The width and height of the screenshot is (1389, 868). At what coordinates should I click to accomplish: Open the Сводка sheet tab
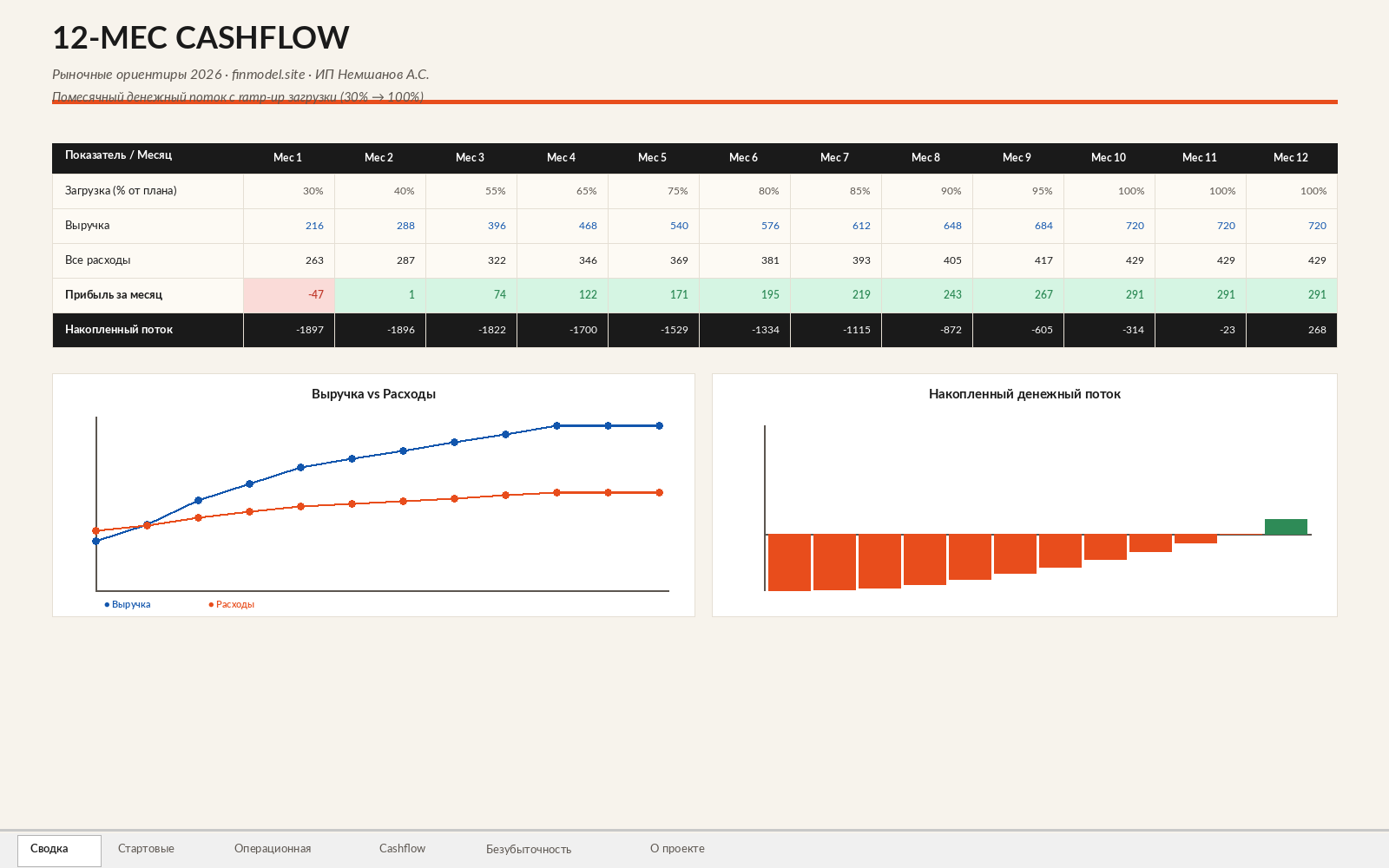59,850
